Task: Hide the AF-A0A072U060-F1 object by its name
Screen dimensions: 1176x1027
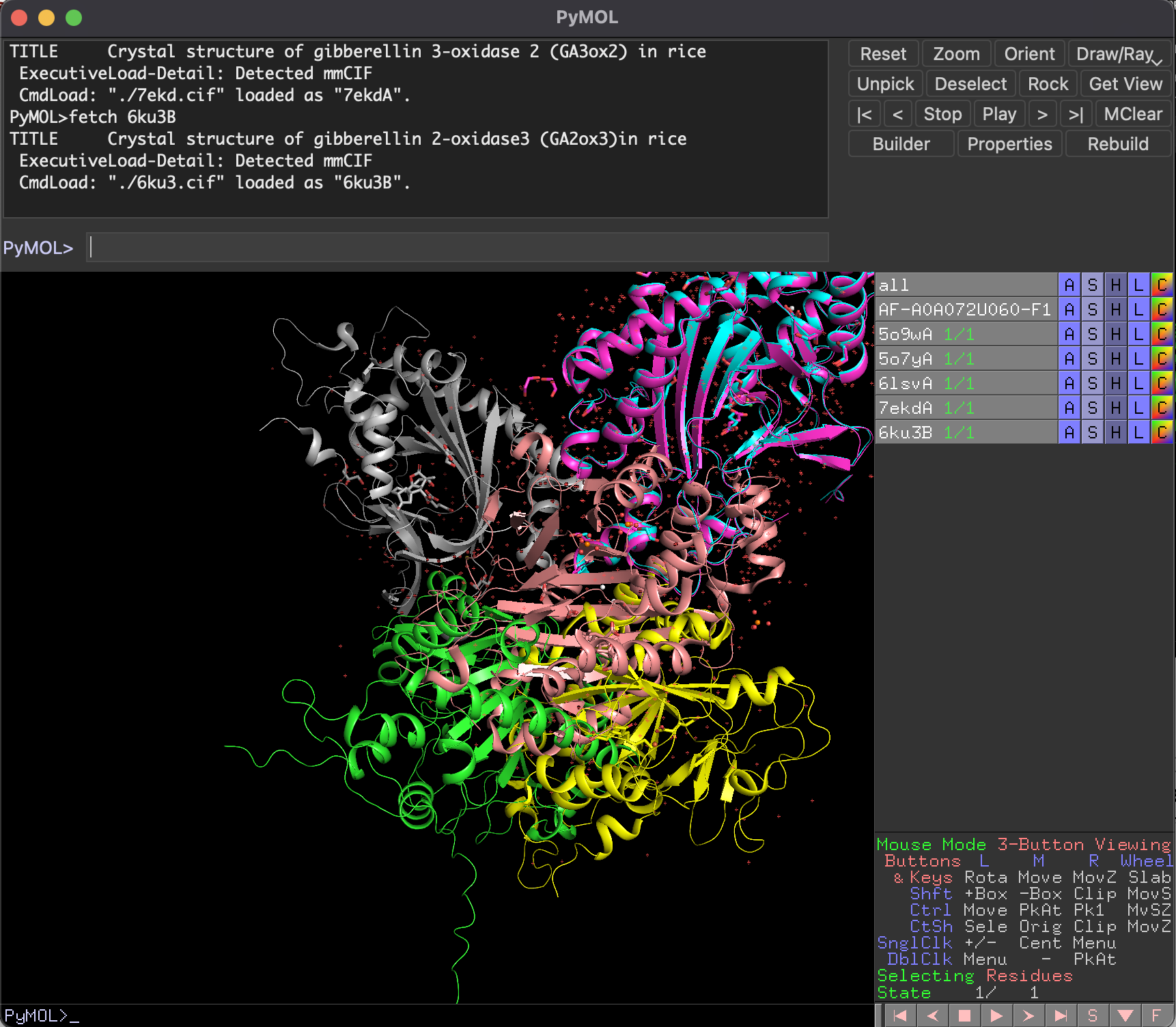Action: (x=964, y=309)
